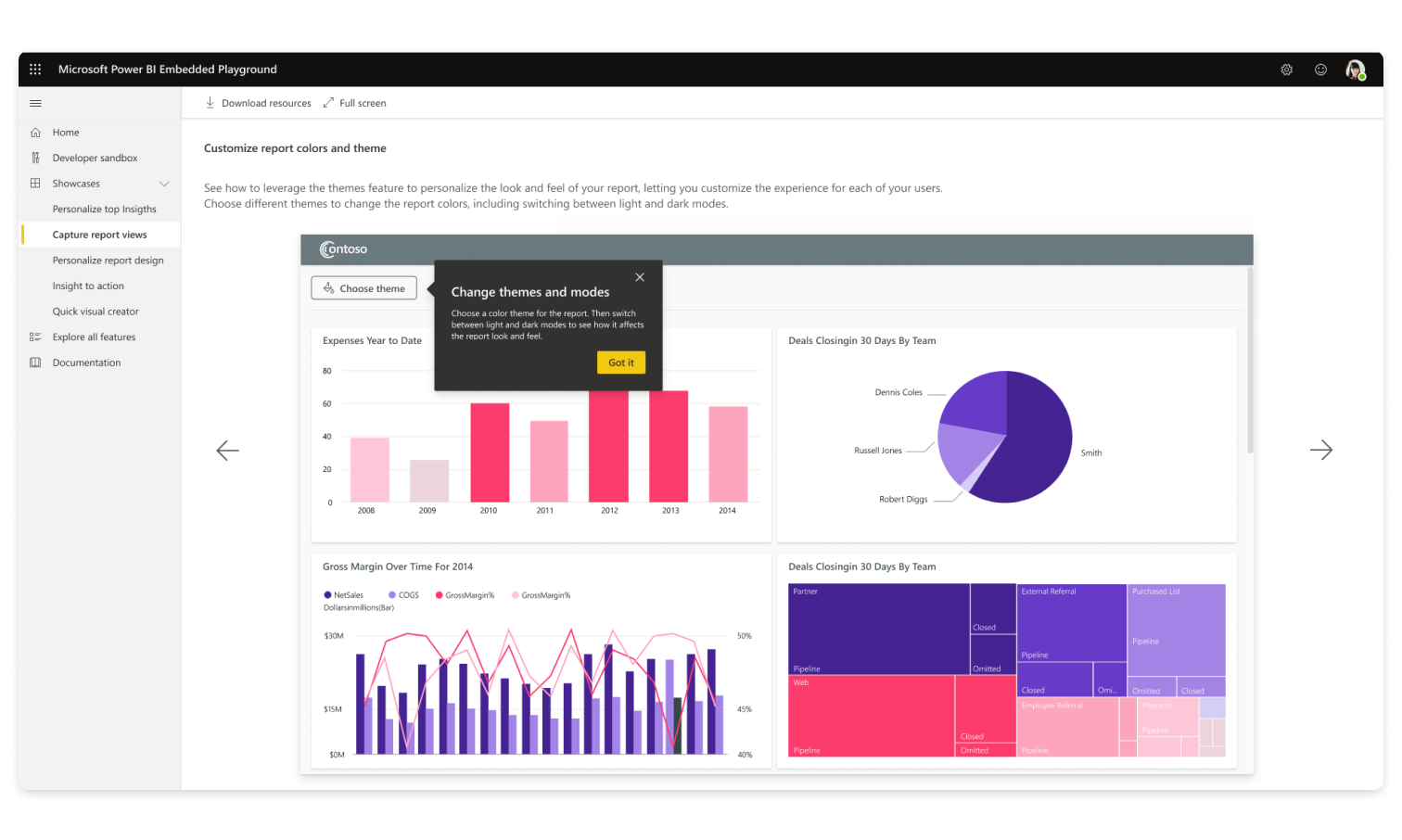
Task: Open Developer sandbox page
Action: [x=95, y=159]
